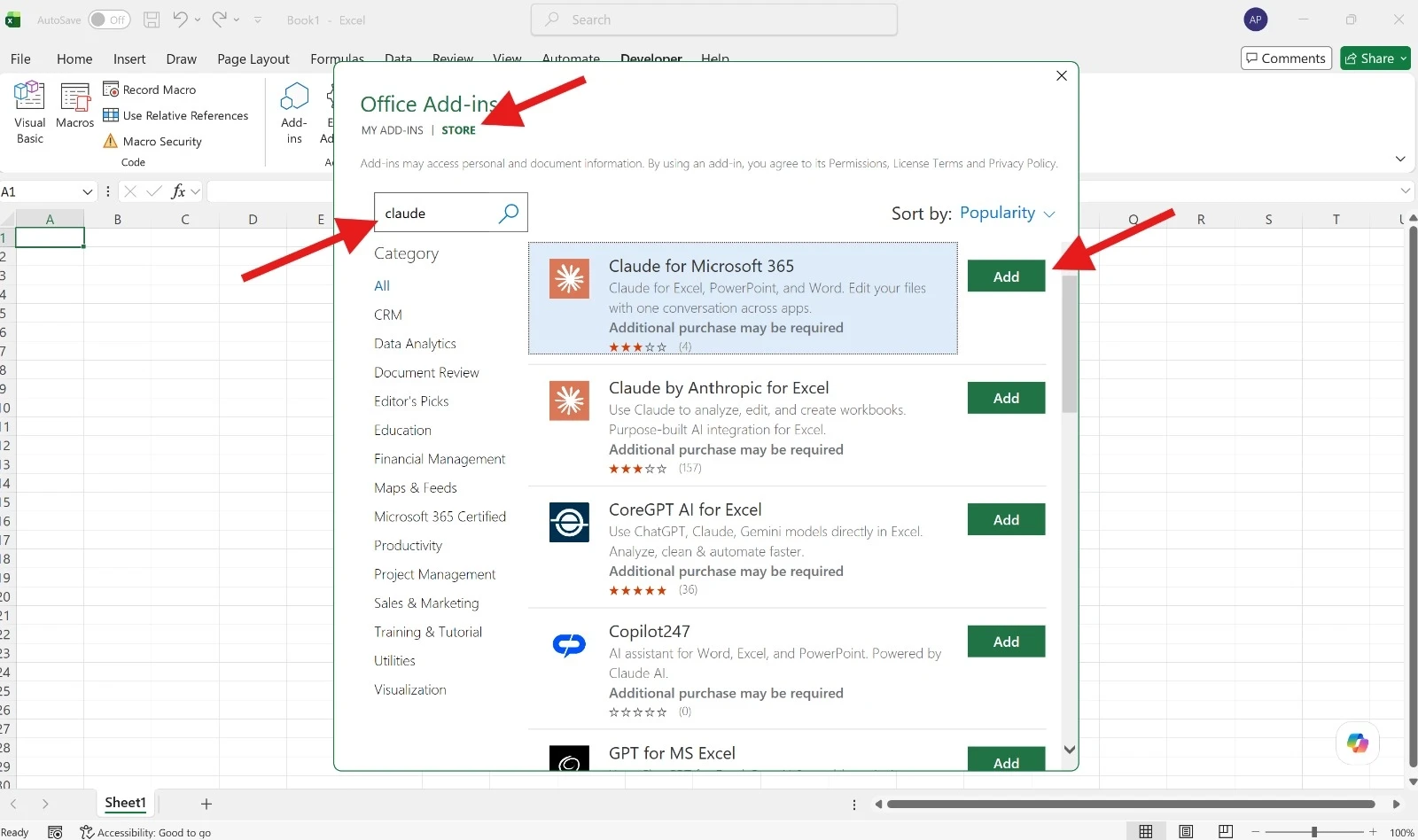The image size is (1418, 840).
Task: Filter by Financial Management category
Action: 440,459
